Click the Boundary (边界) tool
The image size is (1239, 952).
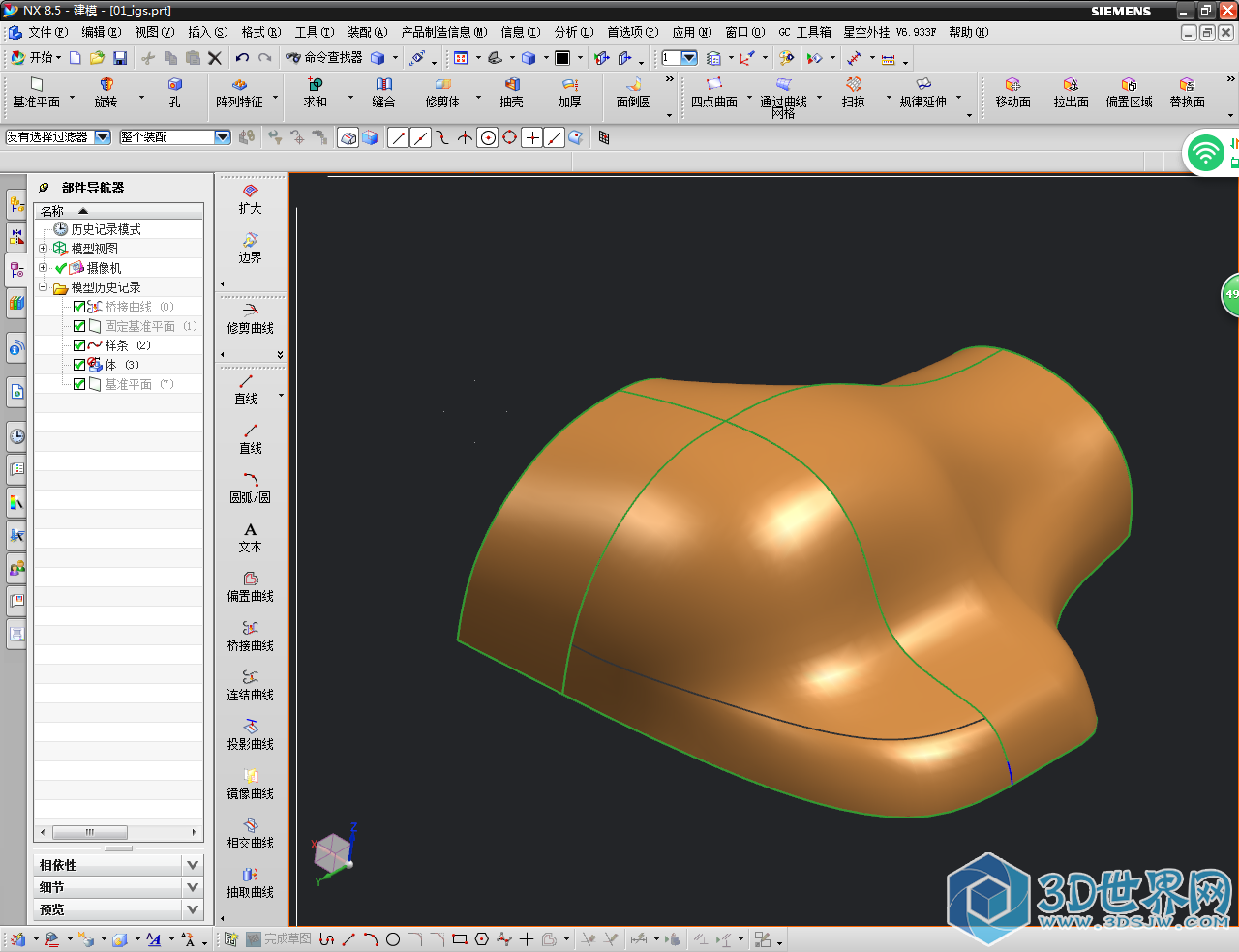click(x=251, y=248)
